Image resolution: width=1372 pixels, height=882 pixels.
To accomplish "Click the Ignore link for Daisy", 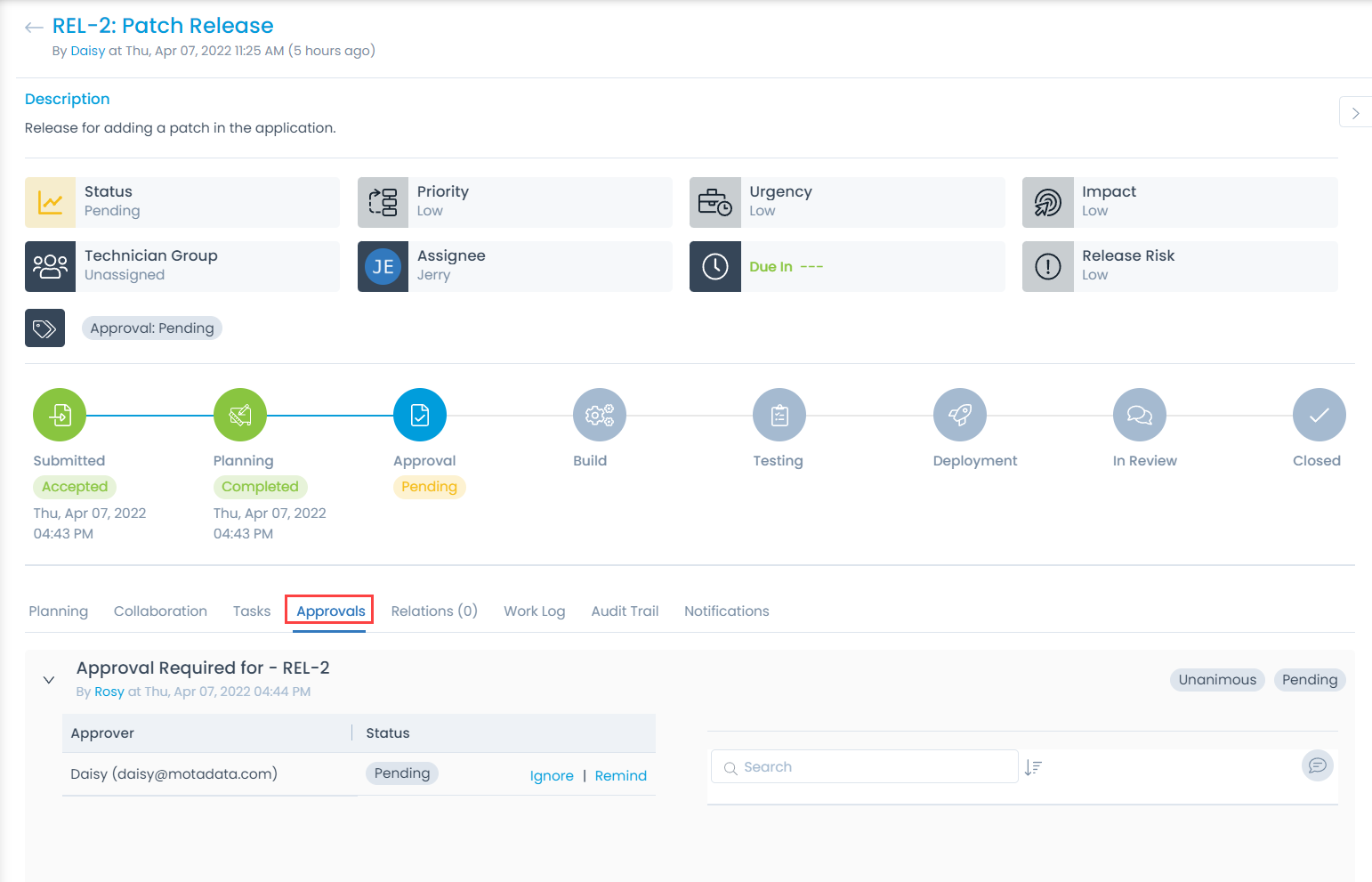I will click(x=552, y=776).
